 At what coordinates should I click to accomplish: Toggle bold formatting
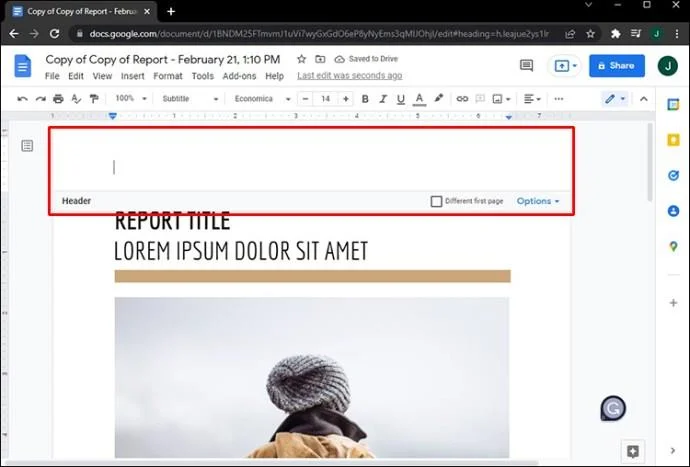pos(365,99)
